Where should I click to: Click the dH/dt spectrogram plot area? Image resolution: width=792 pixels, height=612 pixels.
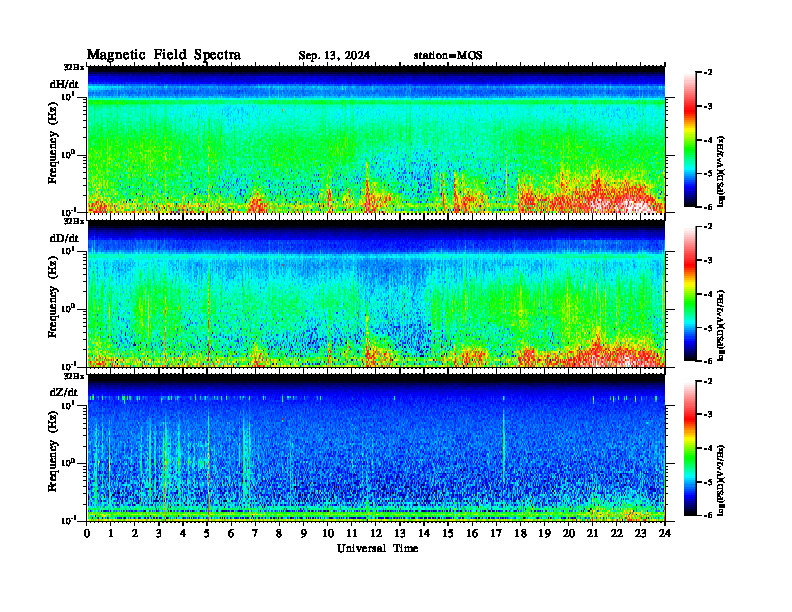[x=376, y=139]
